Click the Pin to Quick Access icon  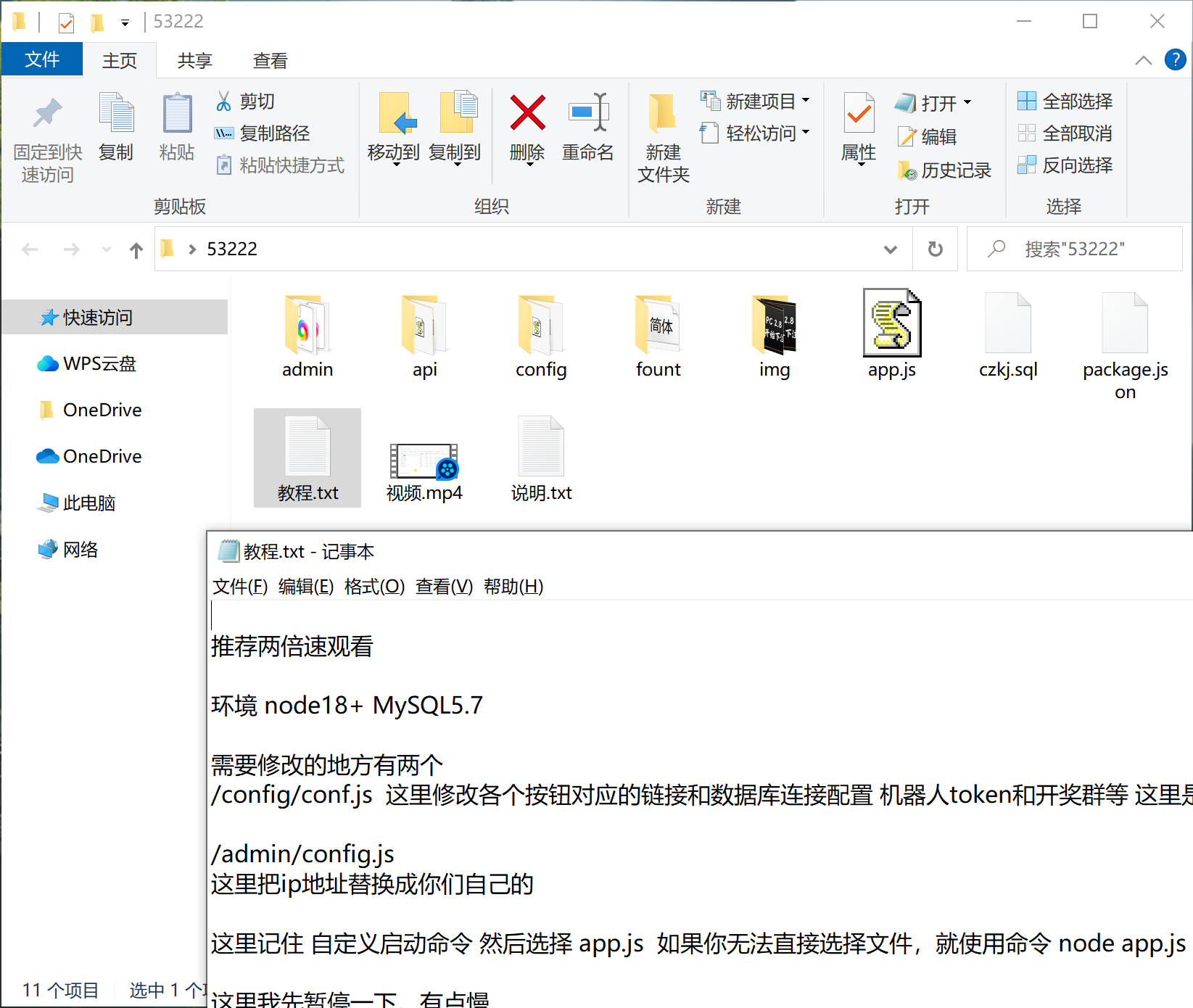(48, 115)
